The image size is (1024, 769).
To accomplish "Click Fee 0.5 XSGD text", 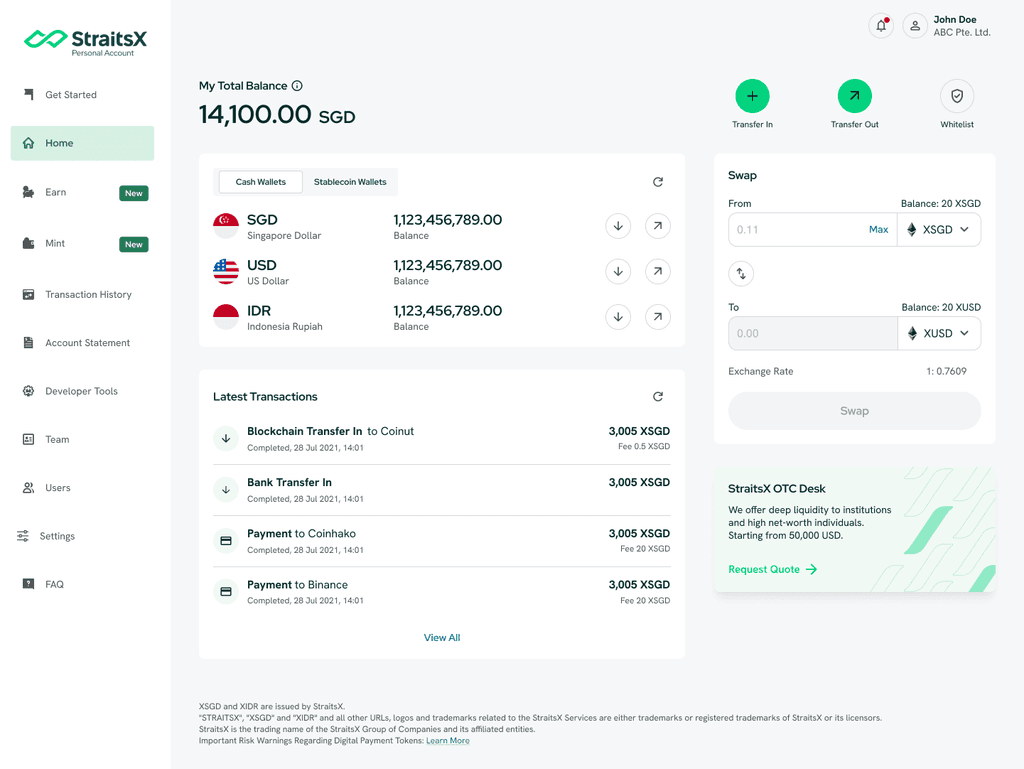I will tap(644, 447).
